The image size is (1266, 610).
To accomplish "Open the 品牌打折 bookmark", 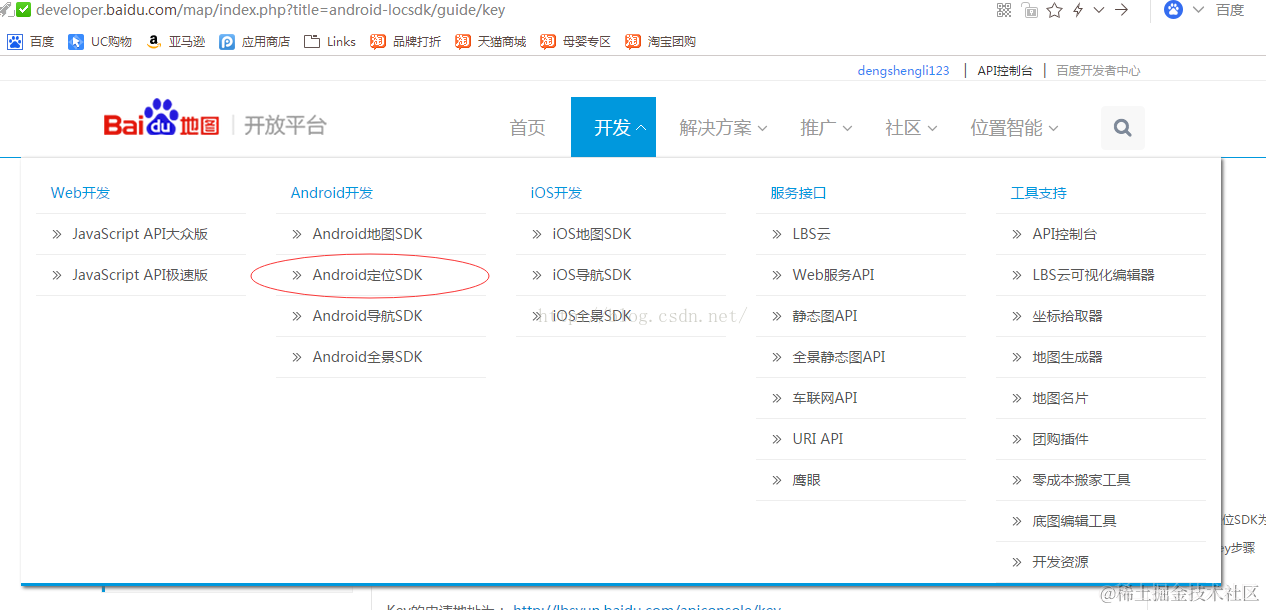I will pyautogui.click(x=405, y=41).
